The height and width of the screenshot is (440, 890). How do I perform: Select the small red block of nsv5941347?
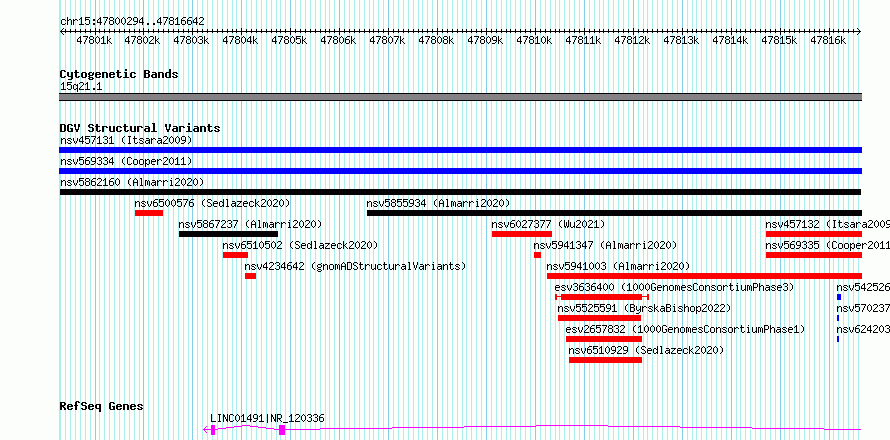pyautogui.click(x=538, y=255)
